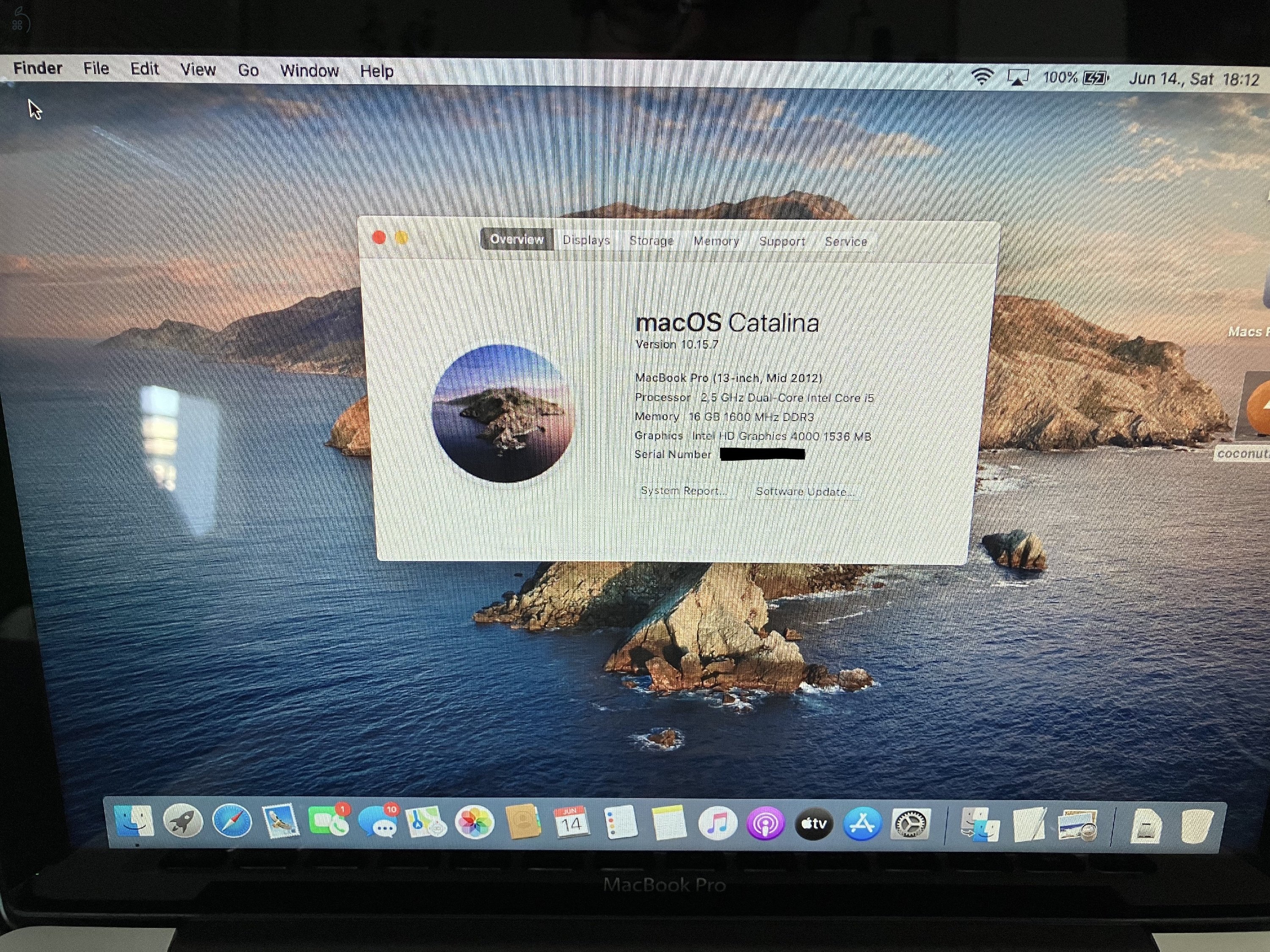Image resolution: width=1270 pixels, height=952 pixels.
Task: Open Music app in the Dock
Action: tap(718, 823)
